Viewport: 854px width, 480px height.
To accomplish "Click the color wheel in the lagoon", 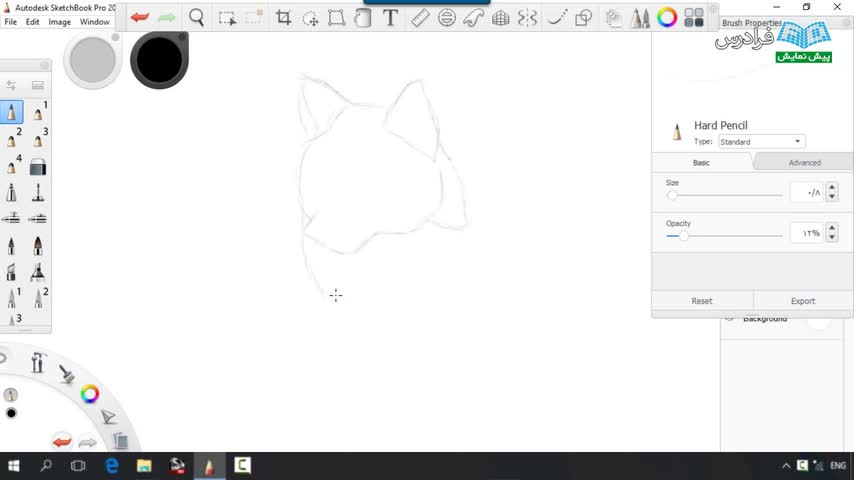I will [90, 394].
